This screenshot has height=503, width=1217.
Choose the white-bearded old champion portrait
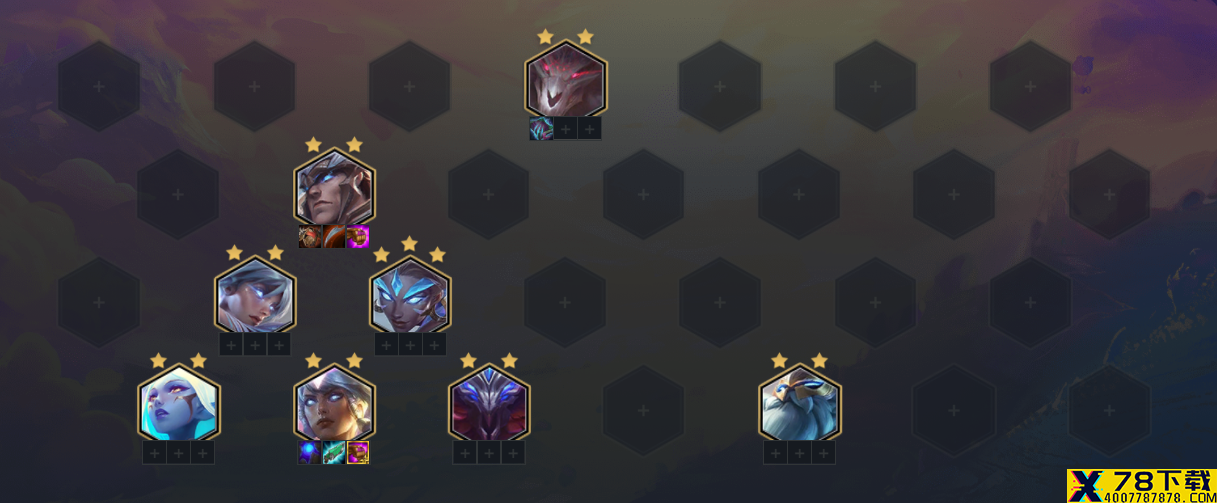click(x=799, y=404)
